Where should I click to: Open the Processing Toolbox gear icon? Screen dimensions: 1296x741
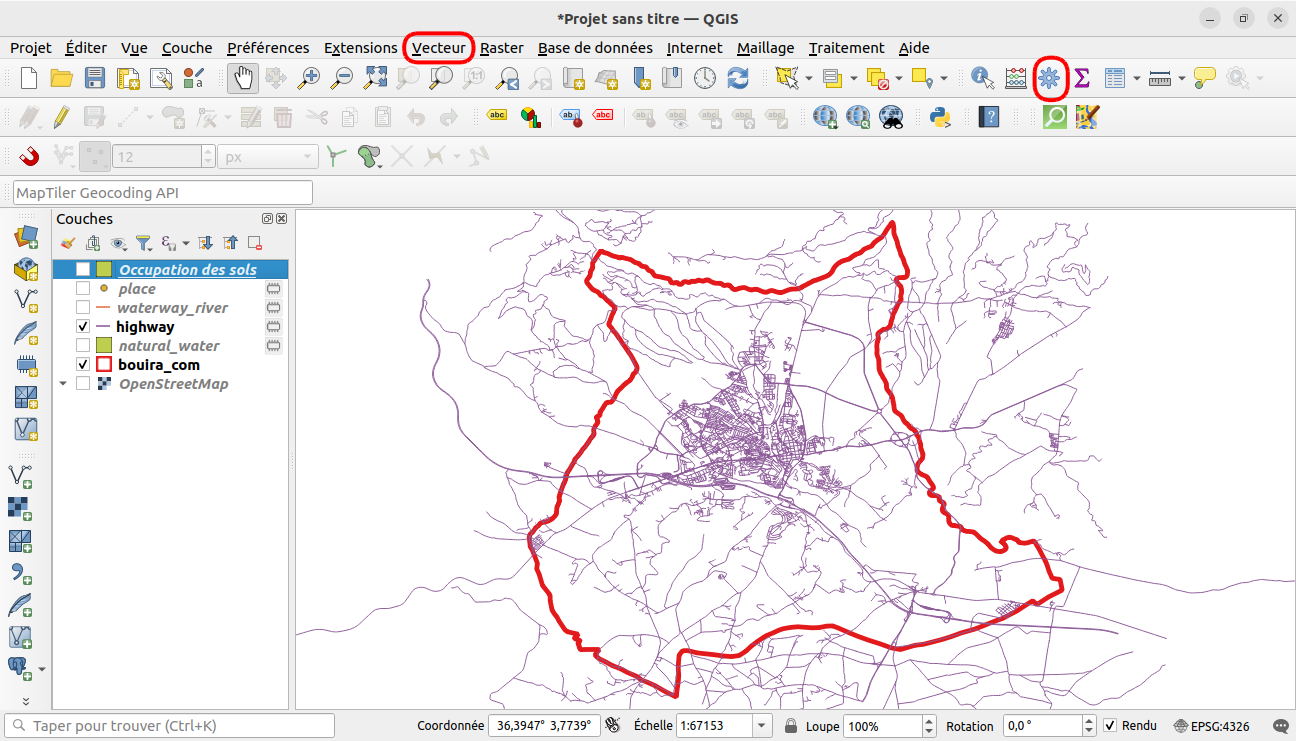click(1049, 78)
